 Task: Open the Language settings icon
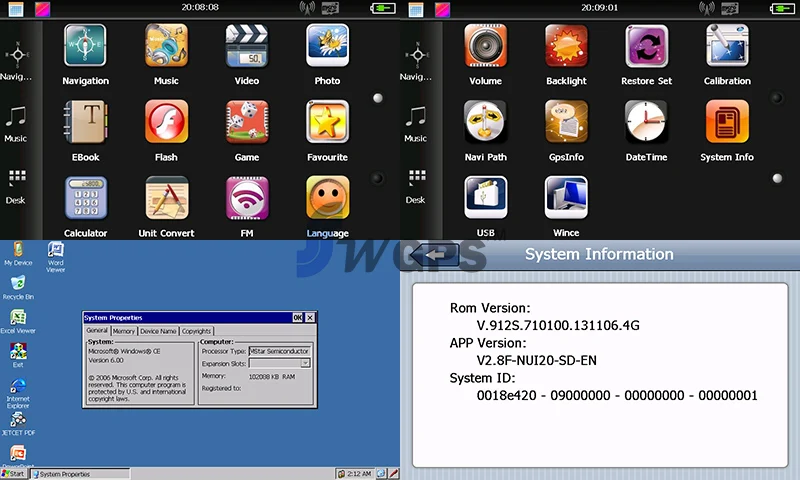click(327, 198)
